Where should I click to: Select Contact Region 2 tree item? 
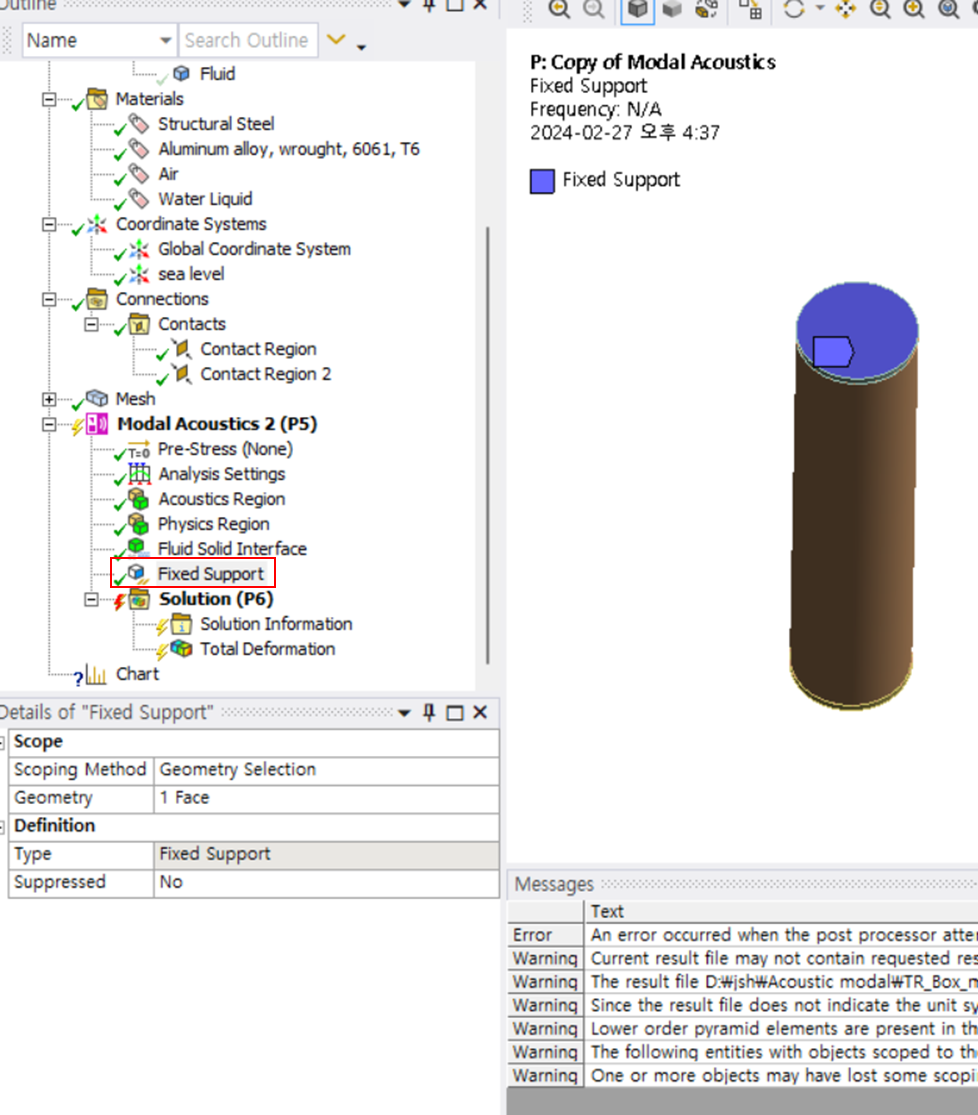point(265,374)
